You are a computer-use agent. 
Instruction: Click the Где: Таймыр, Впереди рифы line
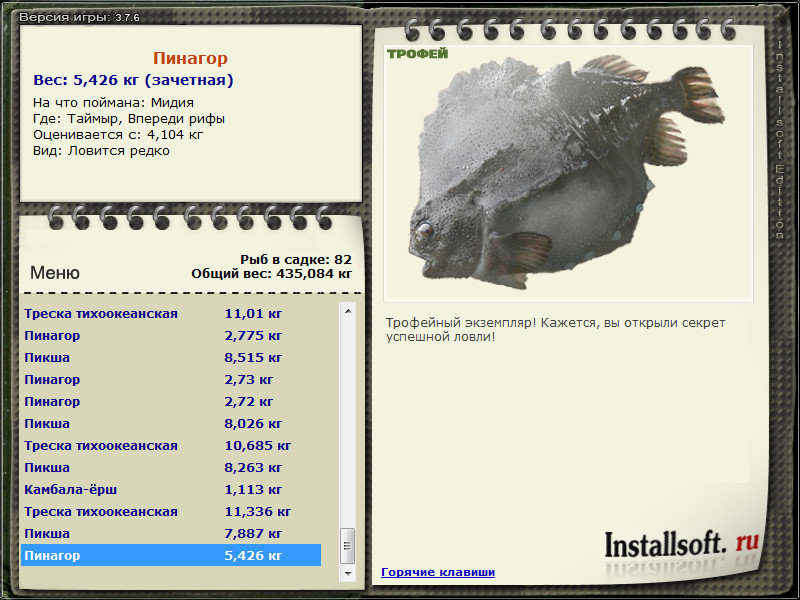(x=129, y=118)
